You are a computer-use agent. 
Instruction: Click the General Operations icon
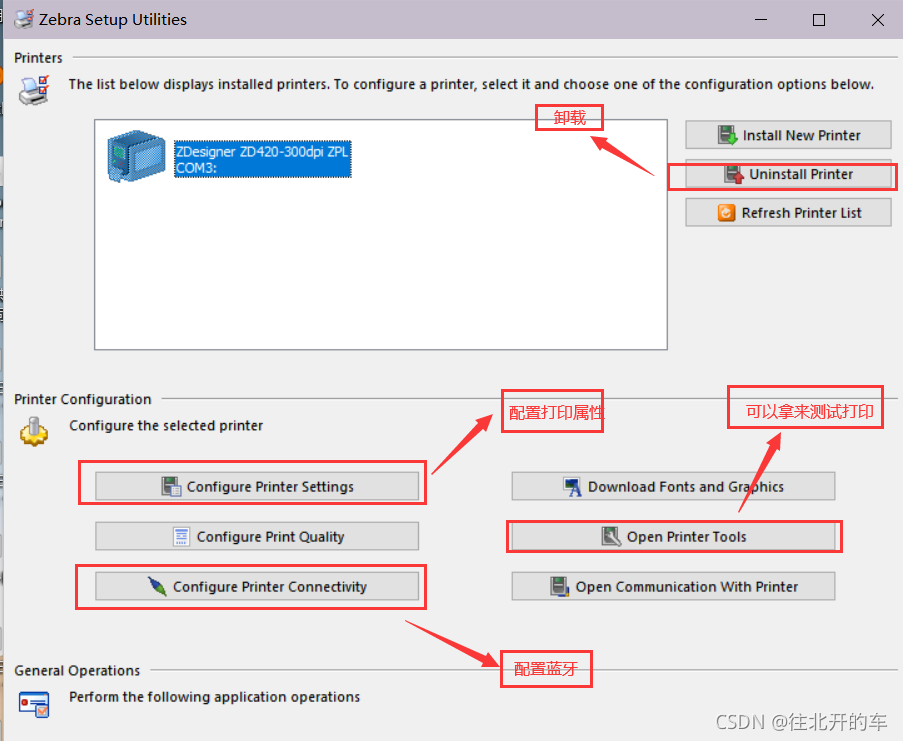point(34,704)
